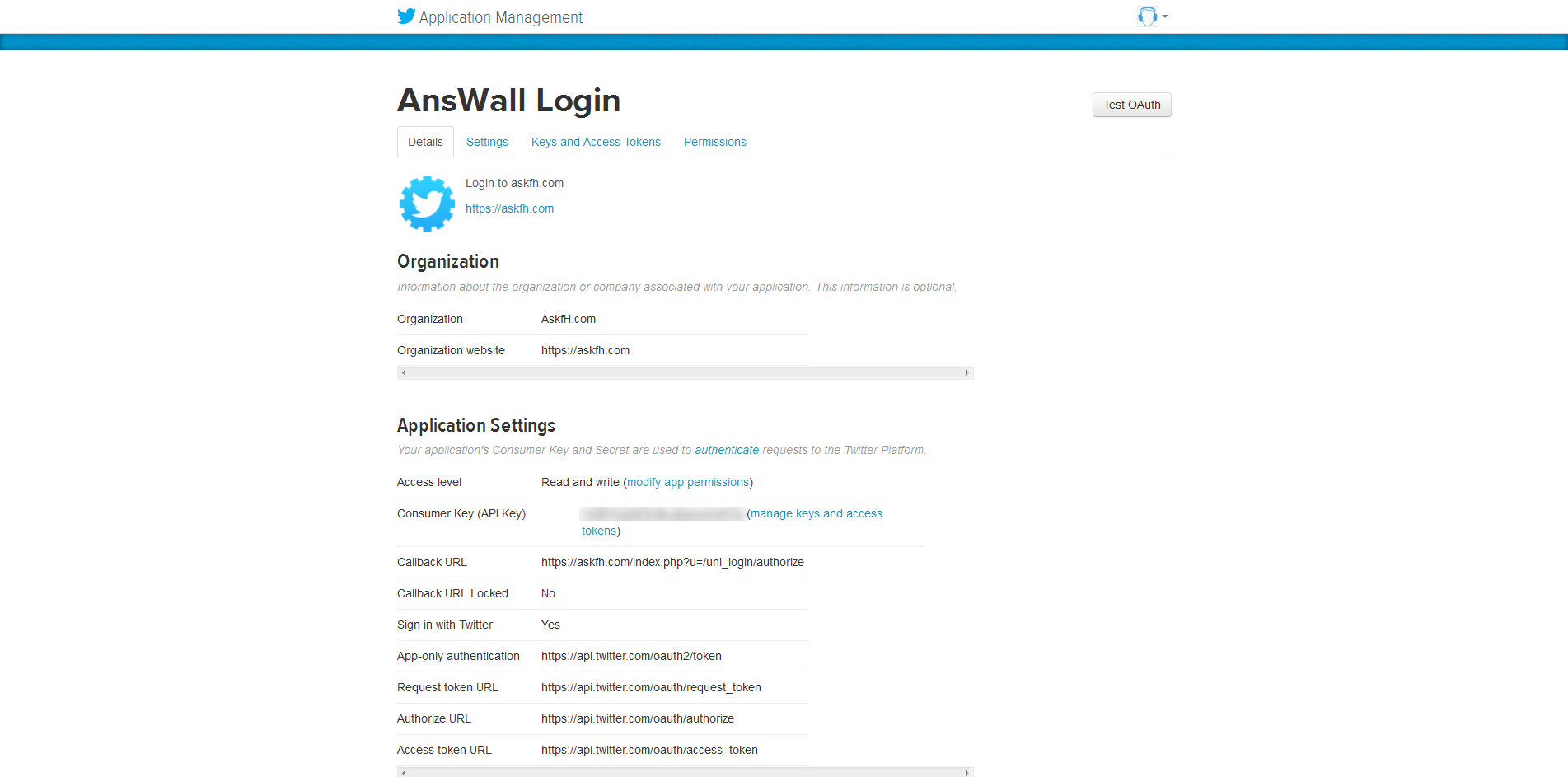Viewport: 1568px width, 777px height.
Task: Click the Test OAuth button
Action: pos(1131,105)
